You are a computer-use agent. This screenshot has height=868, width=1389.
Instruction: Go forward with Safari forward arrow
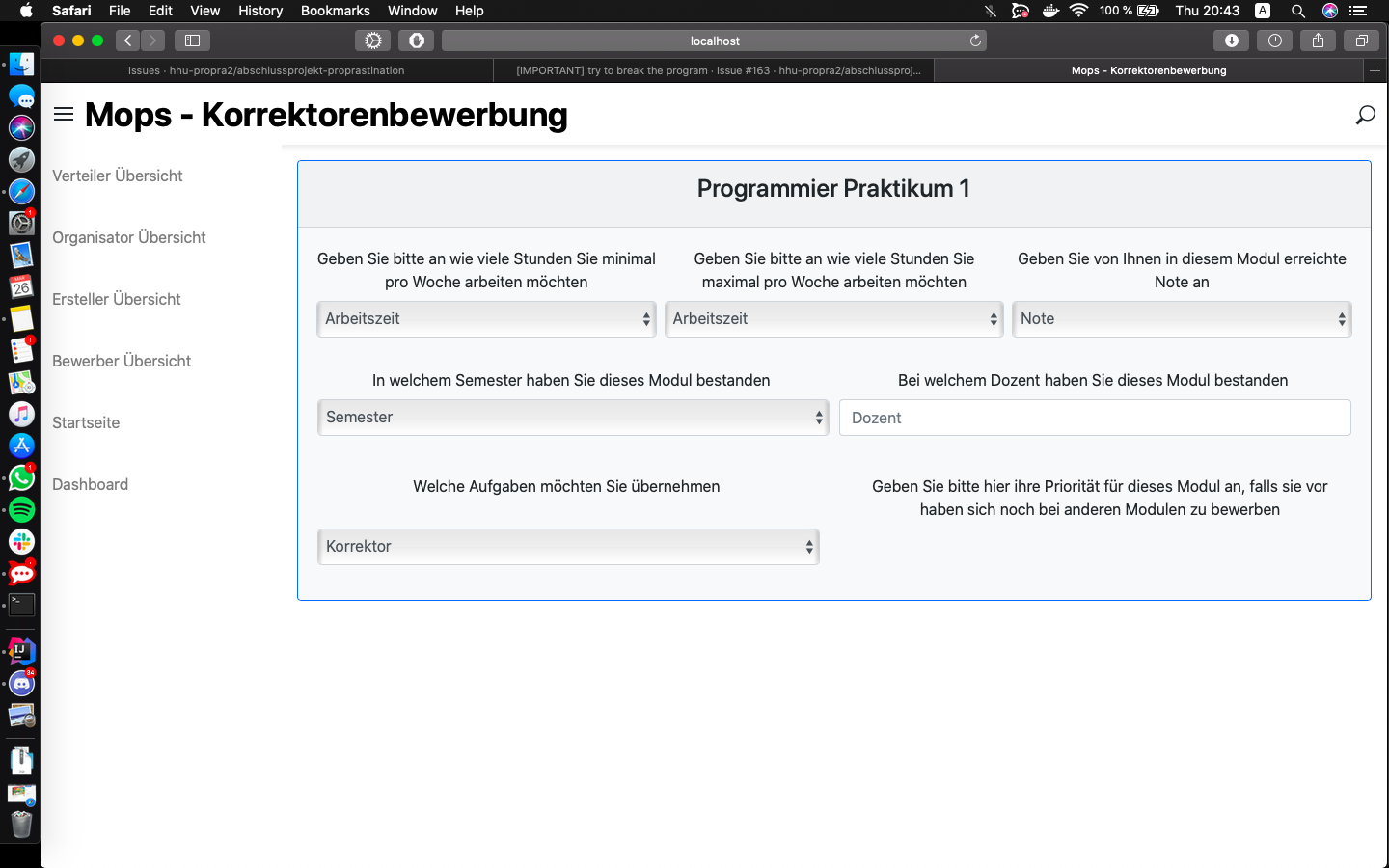coord(152,41)
